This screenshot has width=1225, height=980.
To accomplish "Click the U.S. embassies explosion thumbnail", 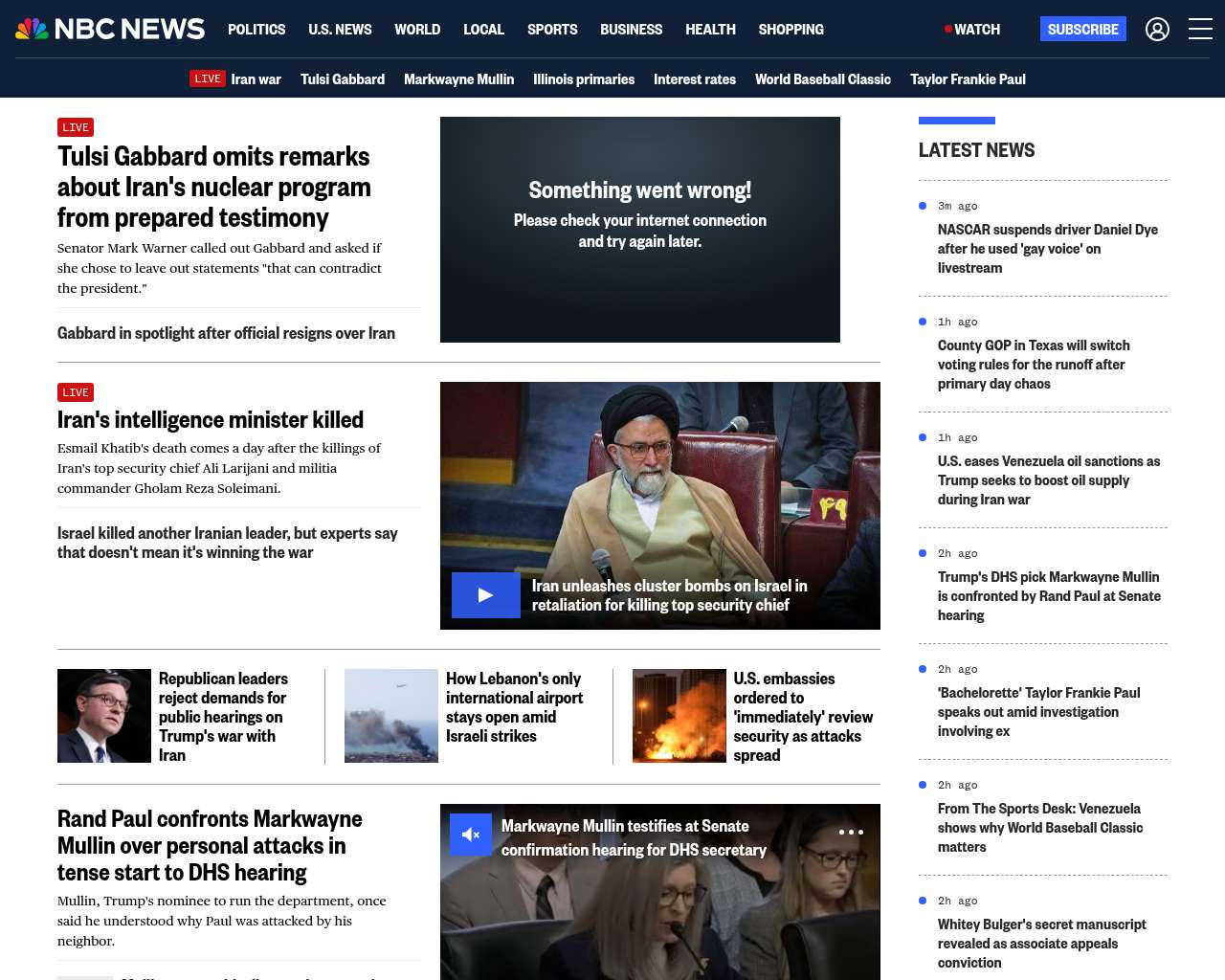I will coord(679,716).
